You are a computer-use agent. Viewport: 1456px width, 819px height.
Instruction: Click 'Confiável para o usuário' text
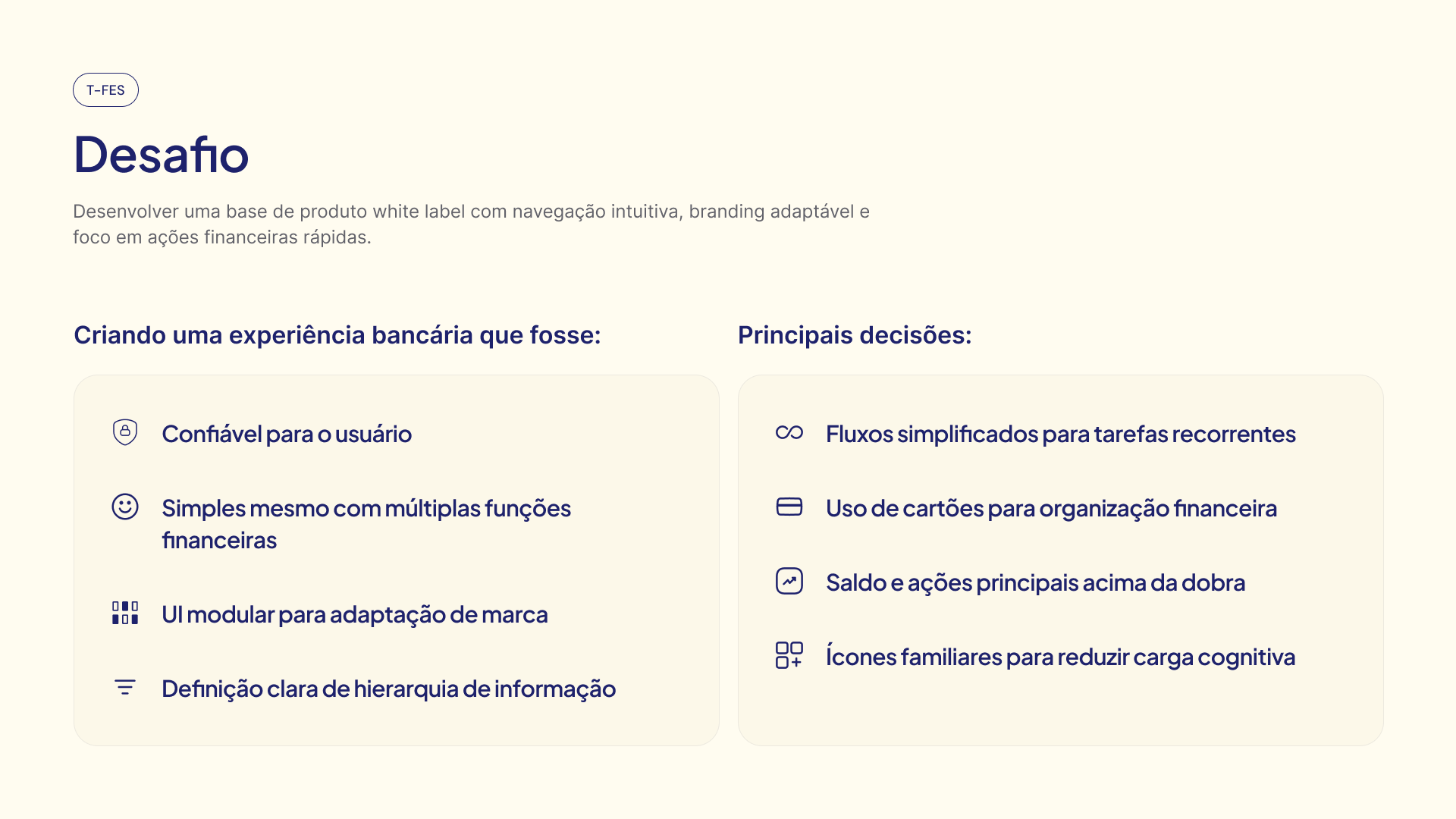287,434
